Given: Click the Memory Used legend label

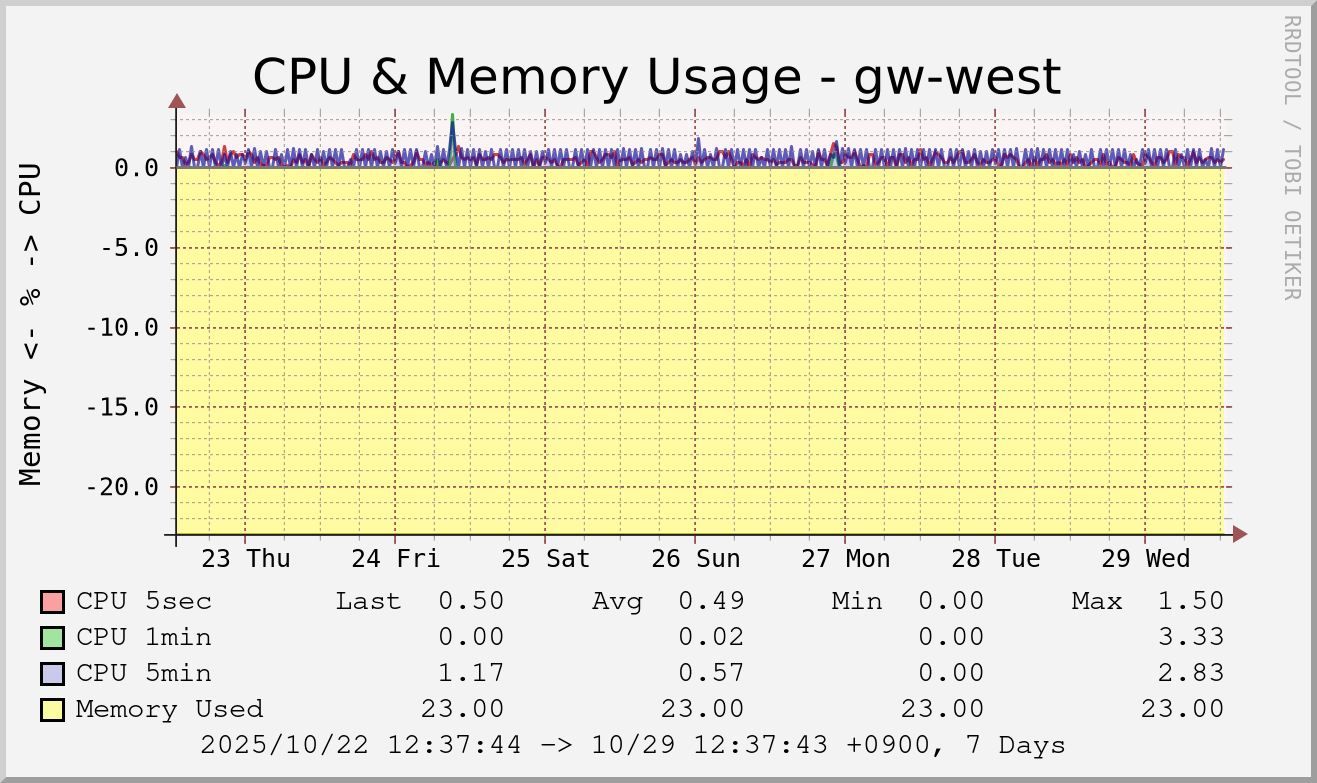Looking at the screenshot, I should coord(169,710).
